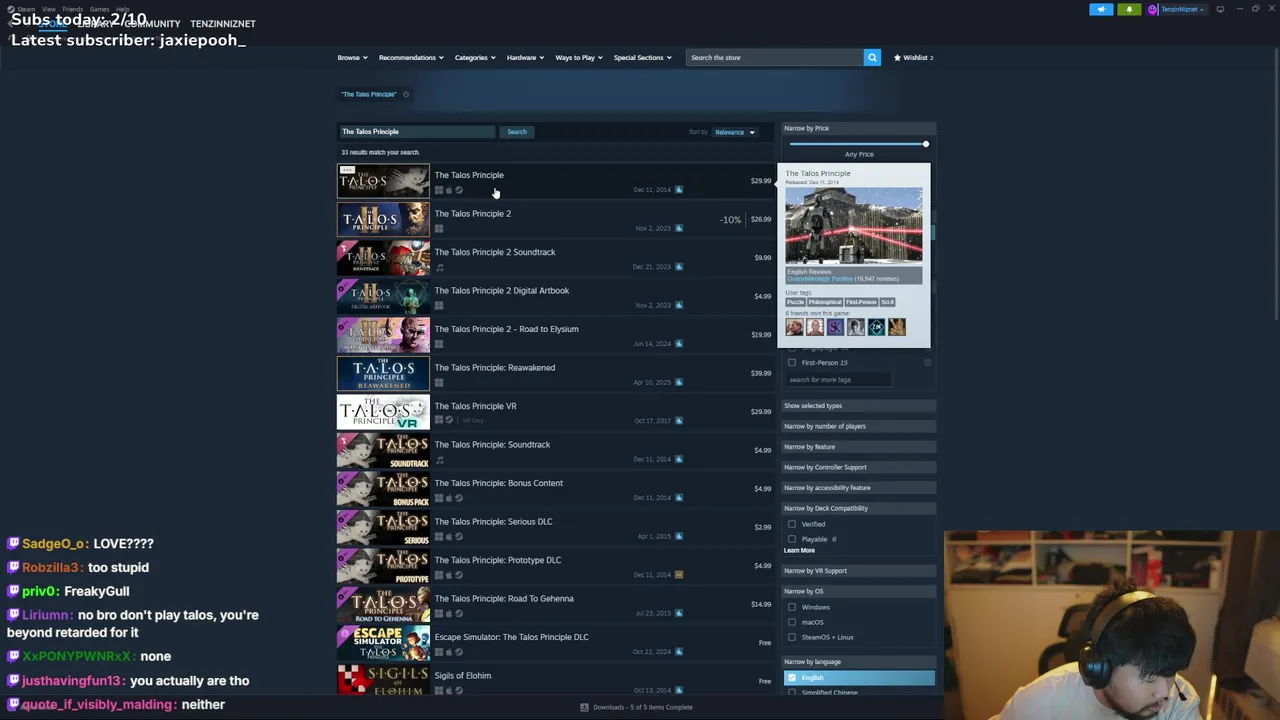The height and width of the screenshot is (720, 1280).
Task: Expand Narrow by number of players
Action: tap(858, 426)
